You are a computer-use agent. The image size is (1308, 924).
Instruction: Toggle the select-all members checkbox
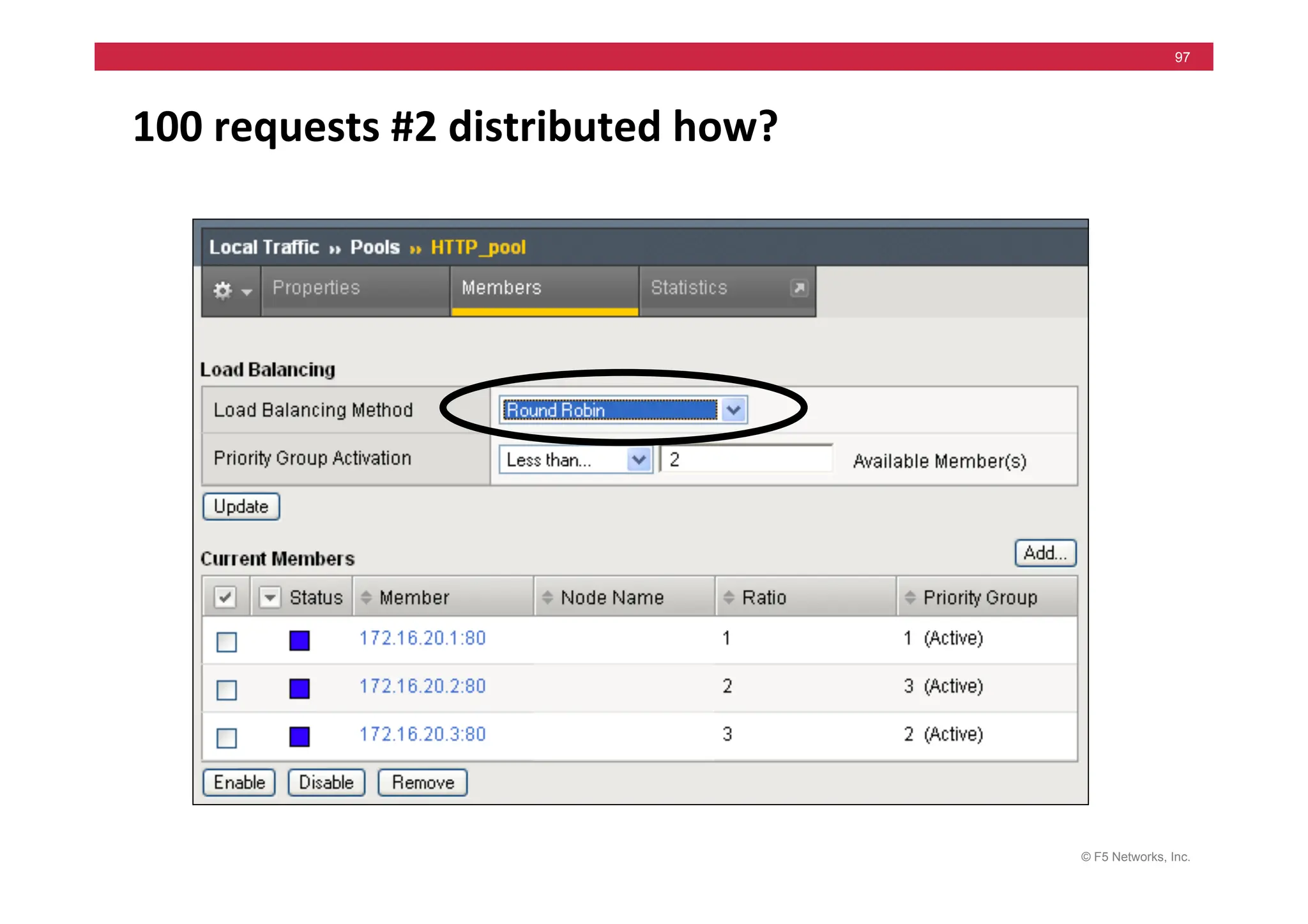225,598
